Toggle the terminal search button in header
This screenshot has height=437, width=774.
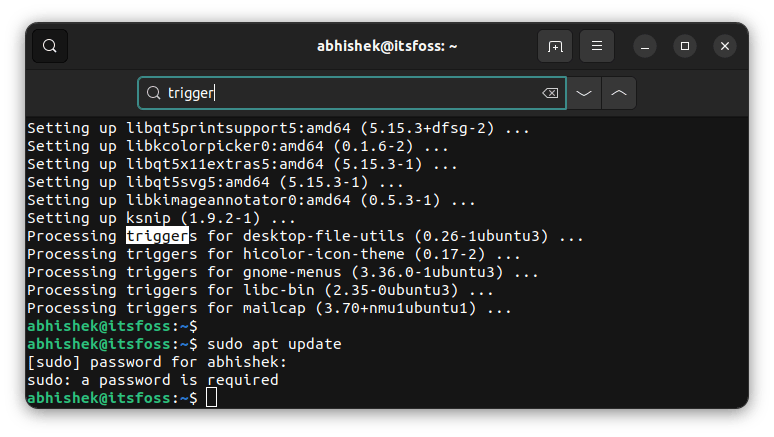click(x=50, y=46)
